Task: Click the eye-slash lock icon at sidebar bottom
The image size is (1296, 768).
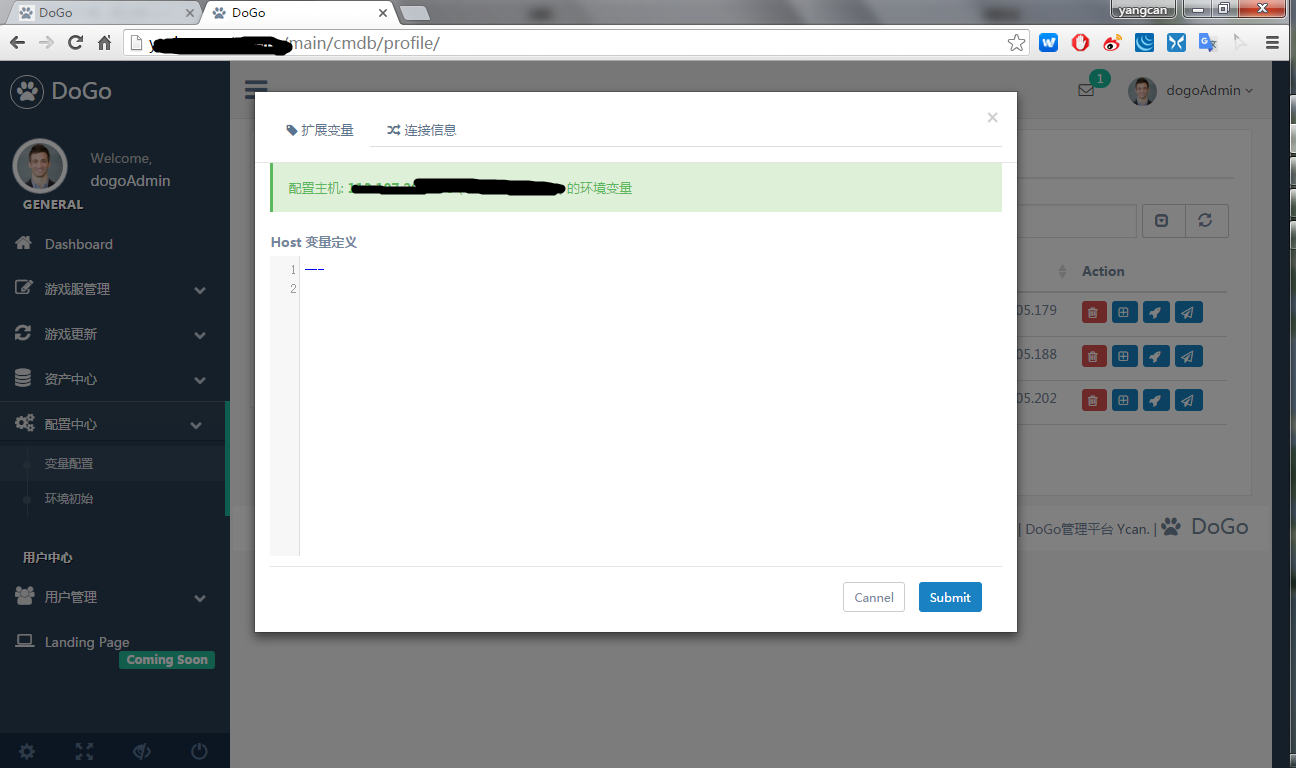Action: (142, 751)
